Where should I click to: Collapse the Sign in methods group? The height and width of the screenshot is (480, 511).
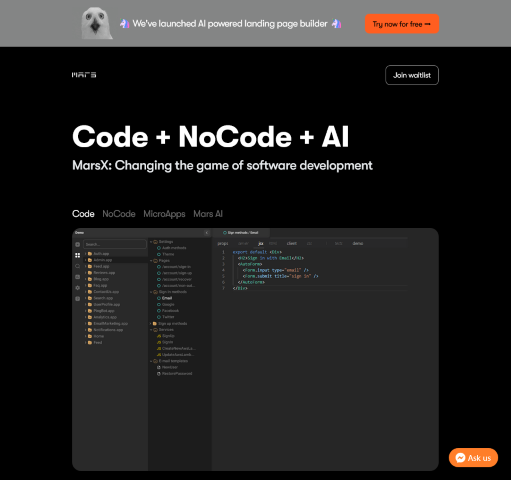point(151,292)
